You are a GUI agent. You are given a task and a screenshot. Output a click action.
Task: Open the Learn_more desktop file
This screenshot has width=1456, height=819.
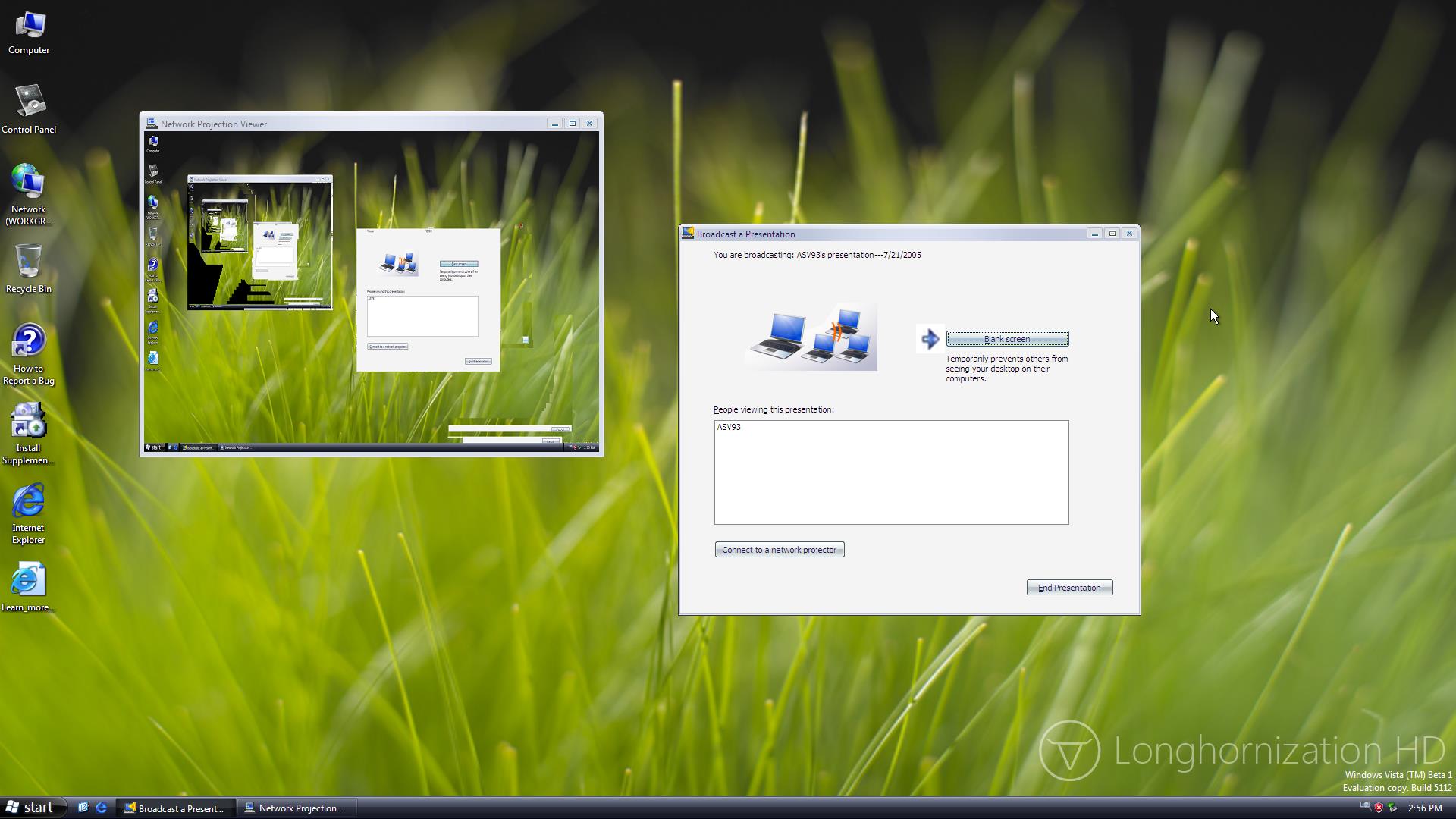29,588
